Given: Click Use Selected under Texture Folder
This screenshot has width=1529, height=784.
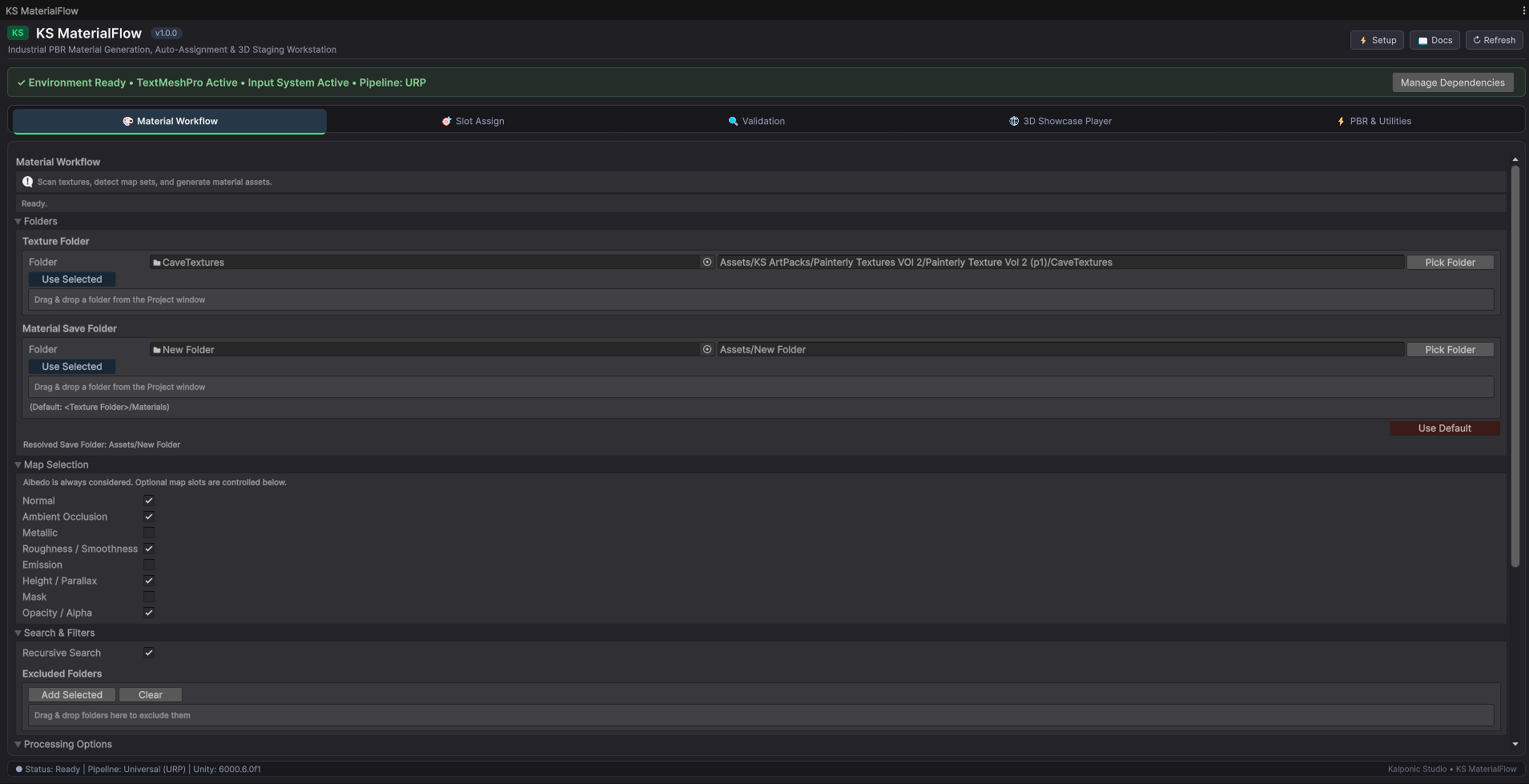Looking at the screenshot, I should (x=72, y=279).
